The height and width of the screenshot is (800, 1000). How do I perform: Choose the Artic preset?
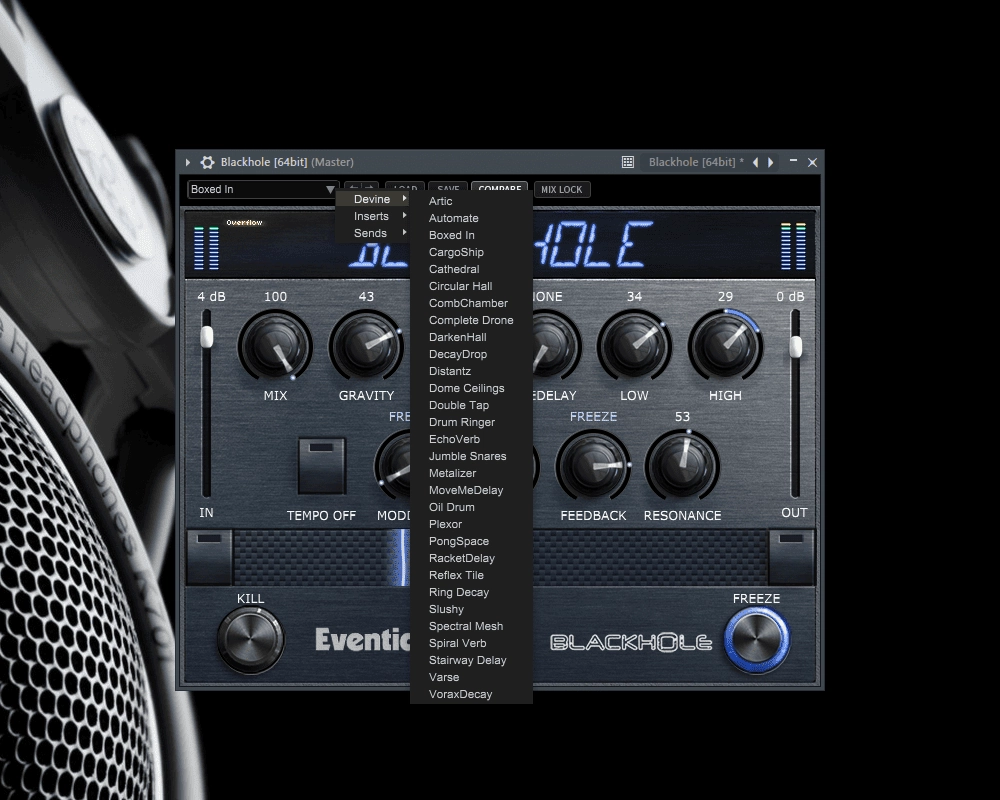(471, 201)
